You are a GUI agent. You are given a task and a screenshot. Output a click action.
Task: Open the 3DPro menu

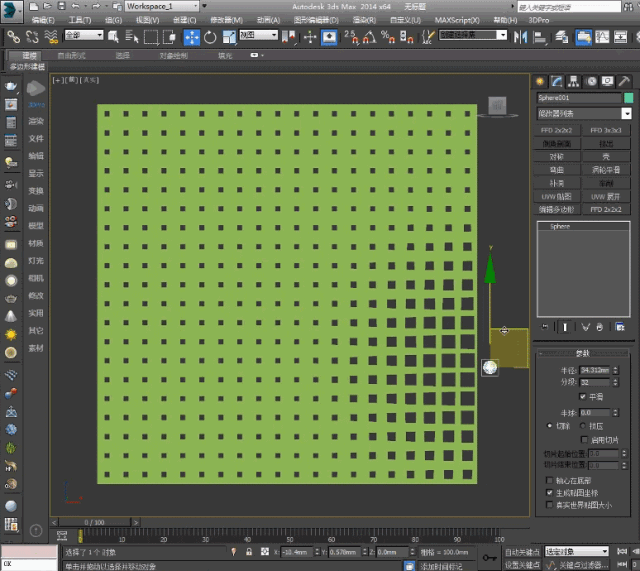(539, 20)
